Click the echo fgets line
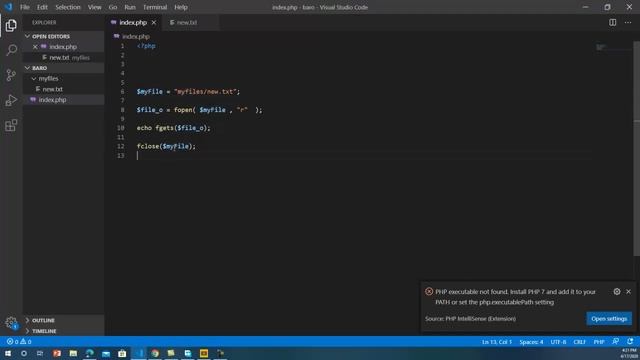 (x=173, y=128)
